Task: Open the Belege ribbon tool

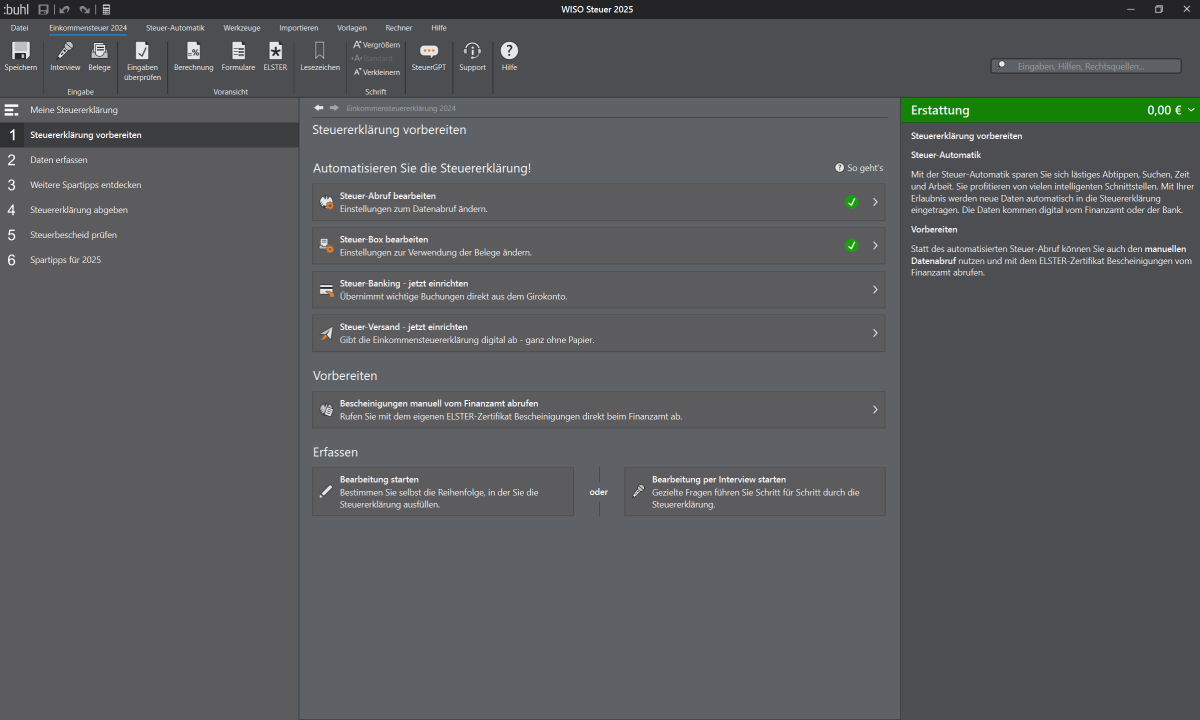Action: tap(99, 56)
